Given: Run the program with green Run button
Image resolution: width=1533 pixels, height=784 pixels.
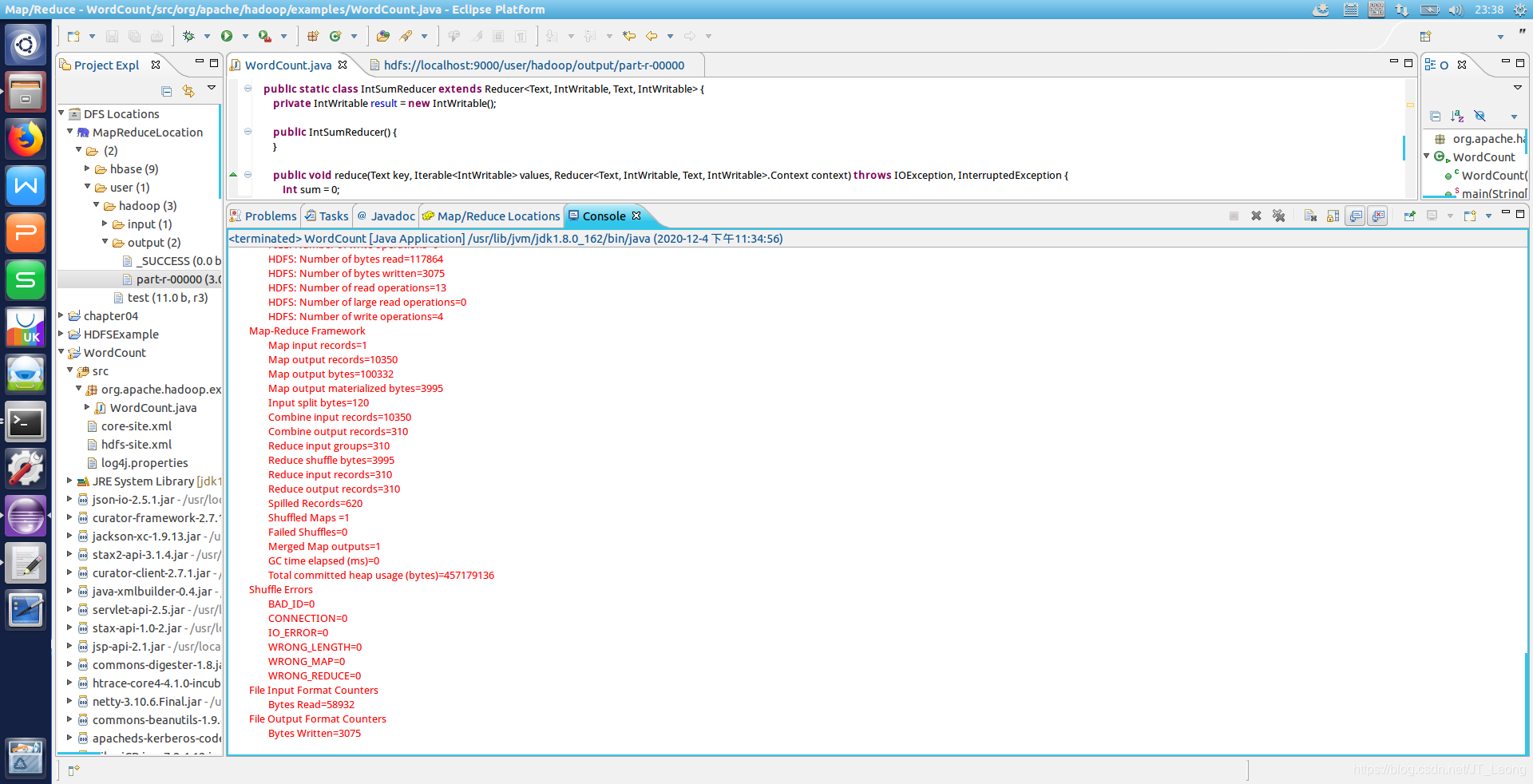Looking at the screenshot, I should (x=227, y=36).
